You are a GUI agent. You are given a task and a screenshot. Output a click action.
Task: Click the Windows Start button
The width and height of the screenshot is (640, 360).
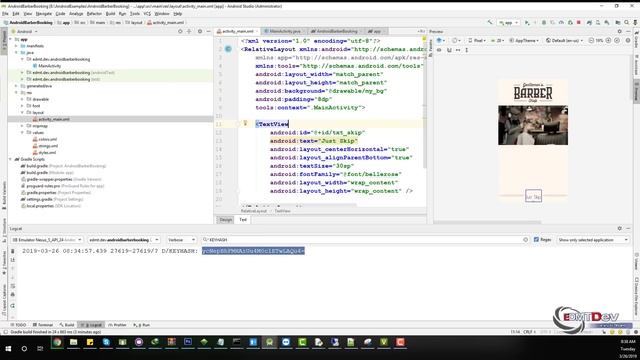click(x=8, y=349)
